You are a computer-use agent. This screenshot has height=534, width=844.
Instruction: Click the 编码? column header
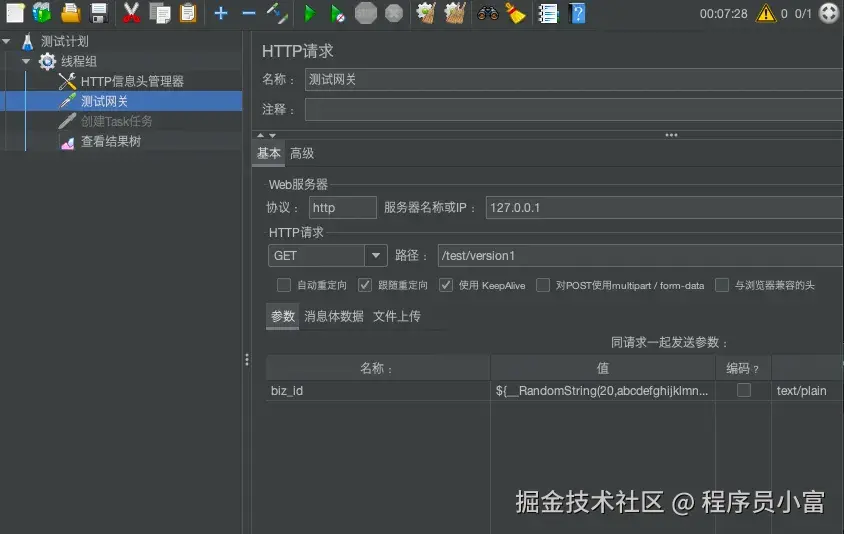tap(743, 368)
